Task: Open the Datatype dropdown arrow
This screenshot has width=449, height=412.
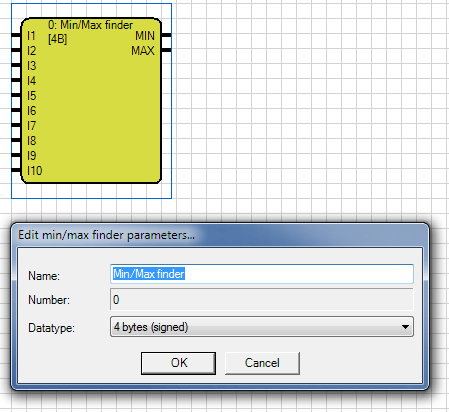Action: 405,327
